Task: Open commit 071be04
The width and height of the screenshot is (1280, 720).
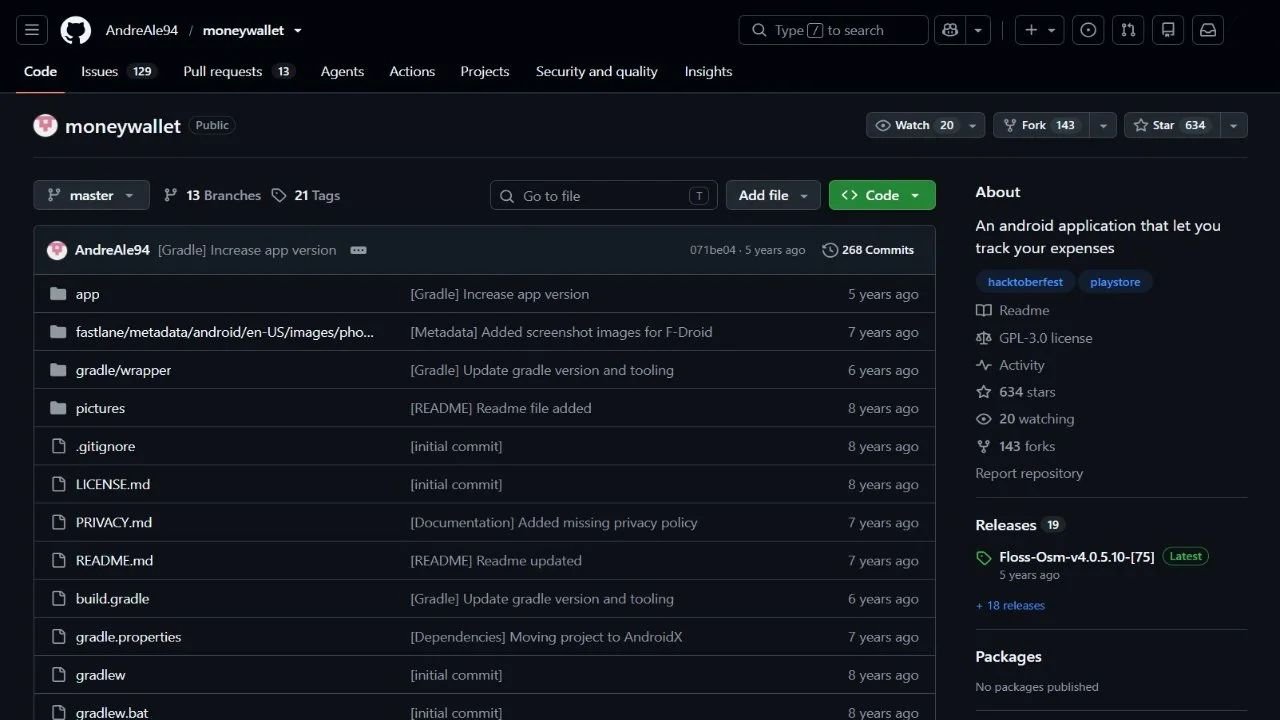Action: [712, 250]
